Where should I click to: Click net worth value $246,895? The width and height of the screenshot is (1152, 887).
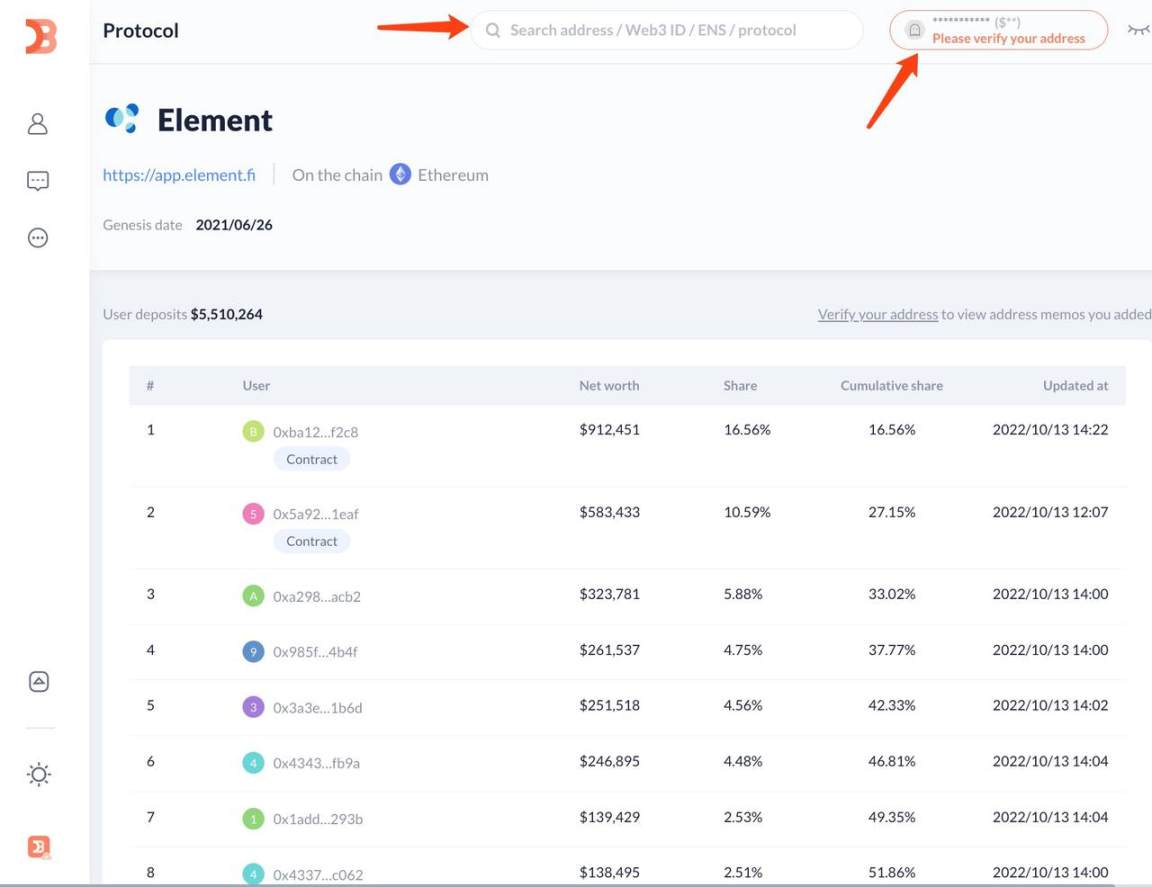tap(609, 761)
